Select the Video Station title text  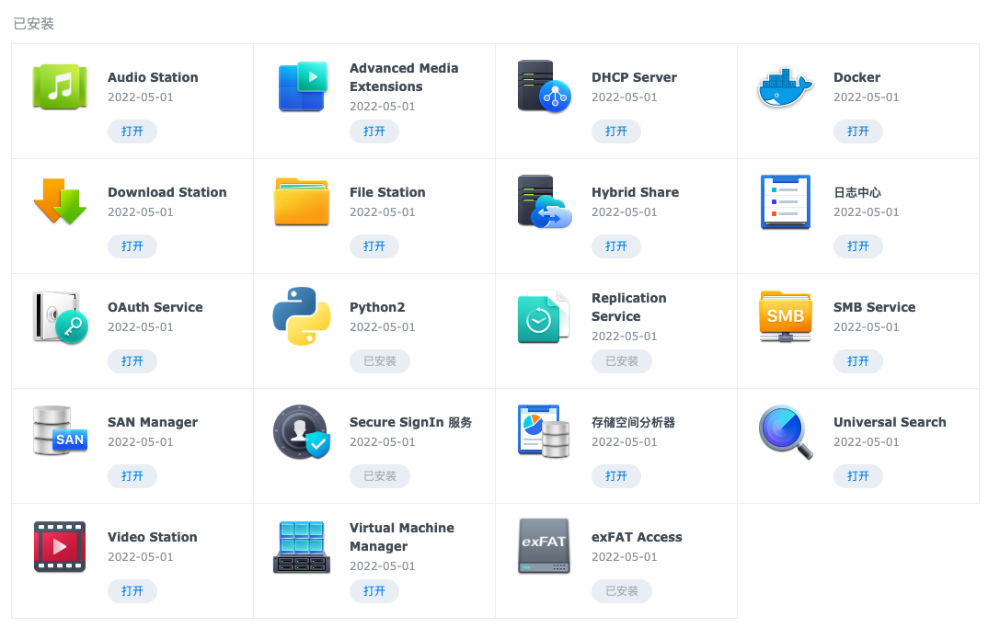pos(152,537)
